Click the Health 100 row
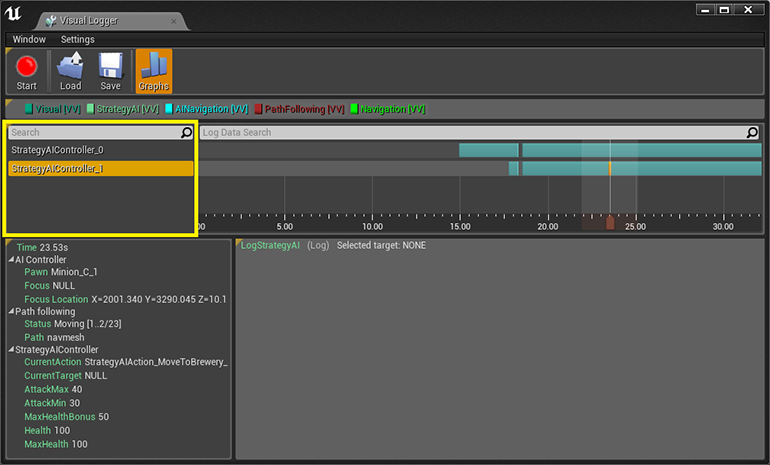This screenshot has height=465, width=770. [47, 431]
